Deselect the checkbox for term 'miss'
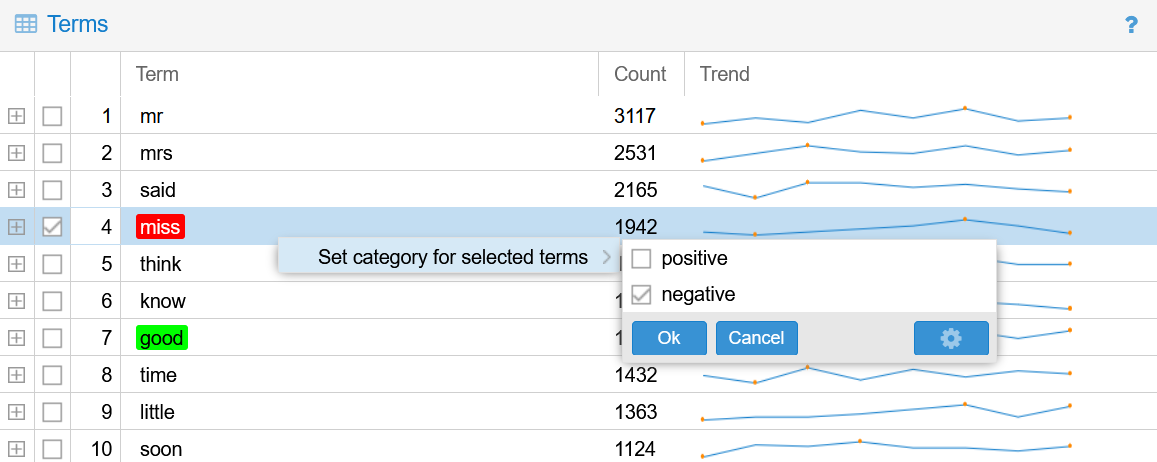This screenshot has width=1157, height=462. pos(52,227)
